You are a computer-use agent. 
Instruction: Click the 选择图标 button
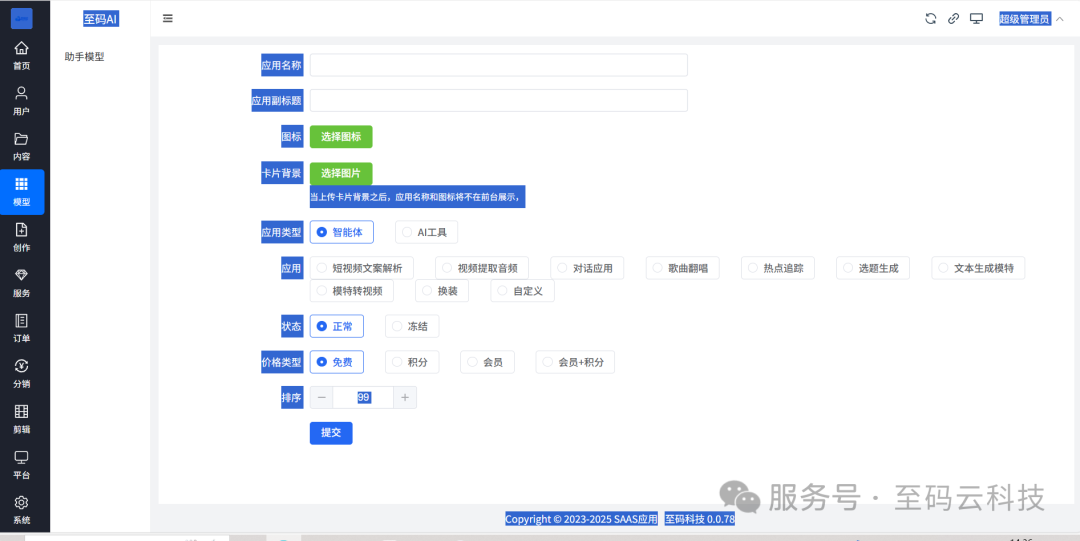click(341, 136)
